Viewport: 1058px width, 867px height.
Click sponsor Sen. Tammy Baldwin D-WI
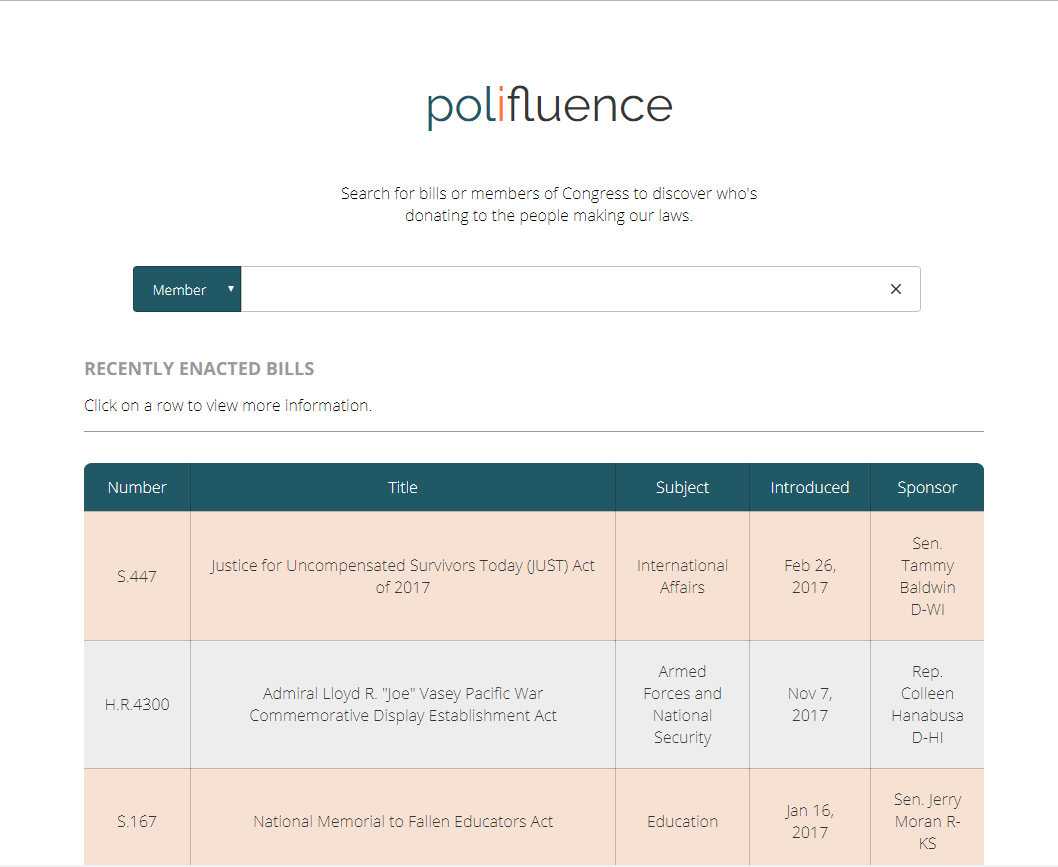point(927,576)
